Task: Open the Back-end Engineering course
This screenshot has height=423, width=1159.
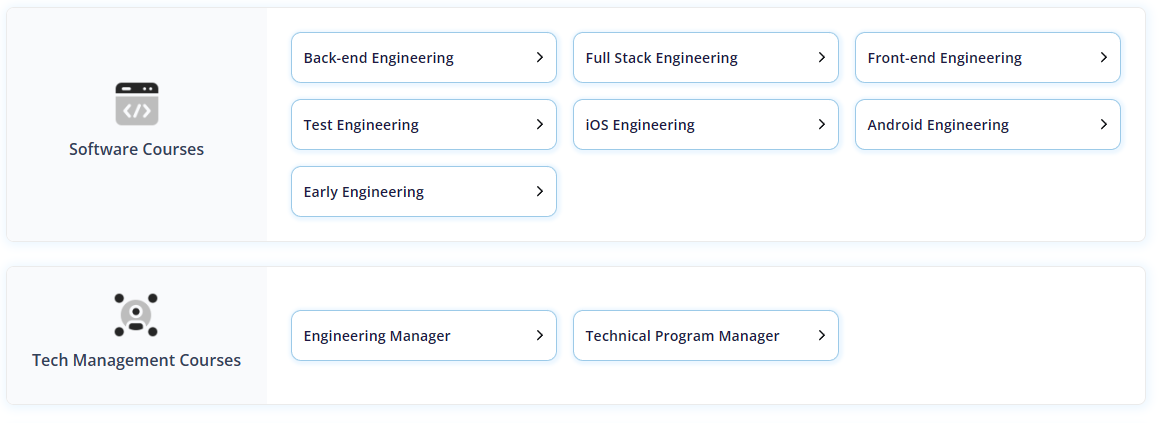Action: [424, 58]
